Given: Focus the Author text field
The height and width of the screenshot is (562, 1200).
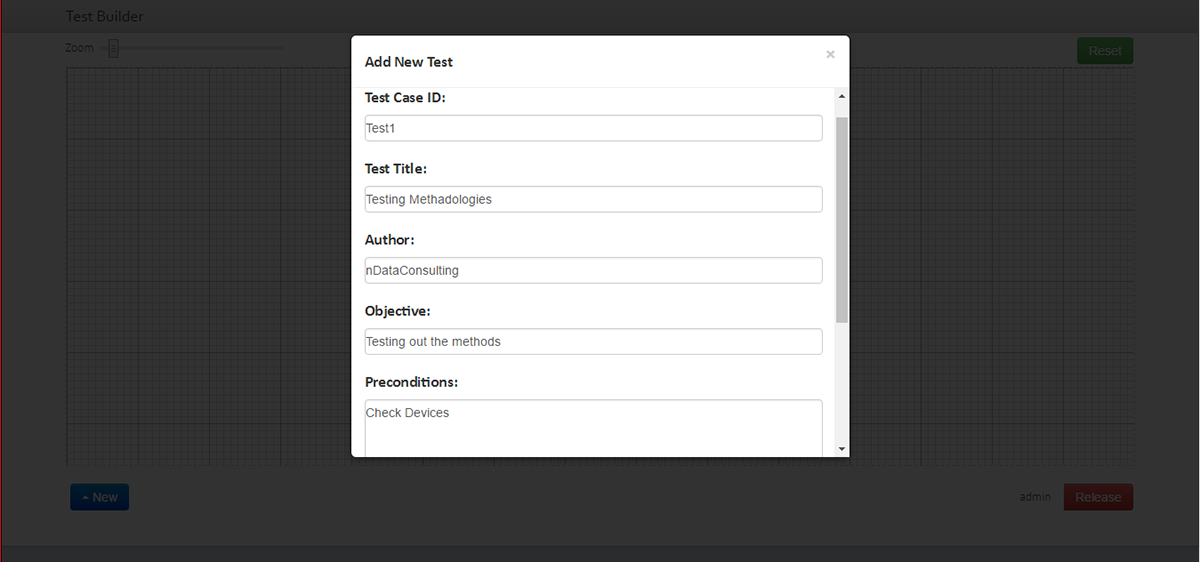Looking at the screenshot, I should coord(594,270).
